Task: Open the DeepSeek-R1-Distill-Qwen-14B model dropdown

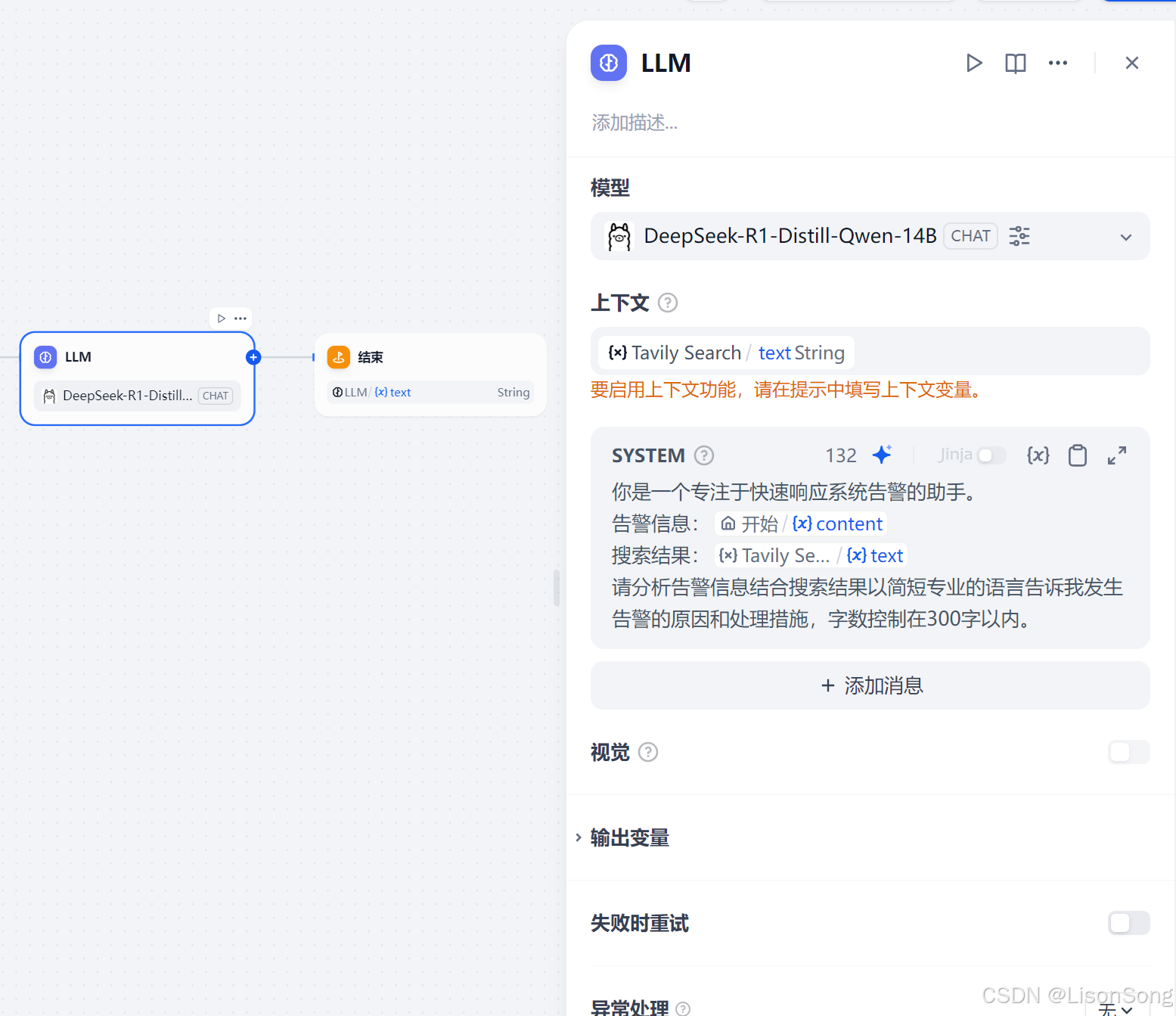Action: (870, 236)
